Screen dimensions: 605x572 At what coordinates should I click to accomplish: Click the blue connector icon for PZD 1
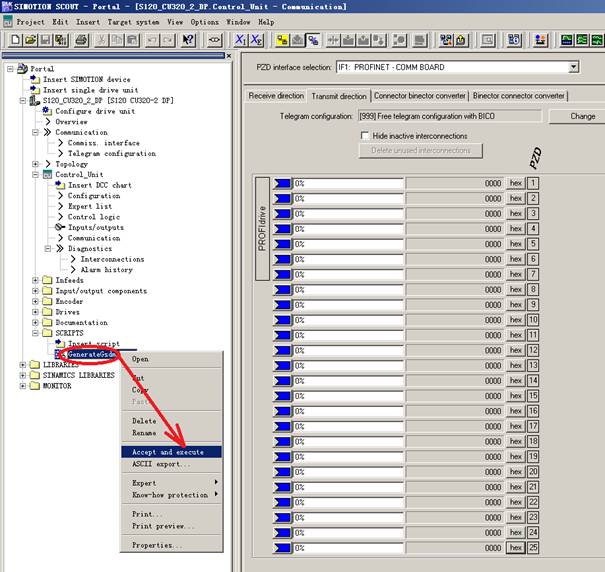pos(283,184)
